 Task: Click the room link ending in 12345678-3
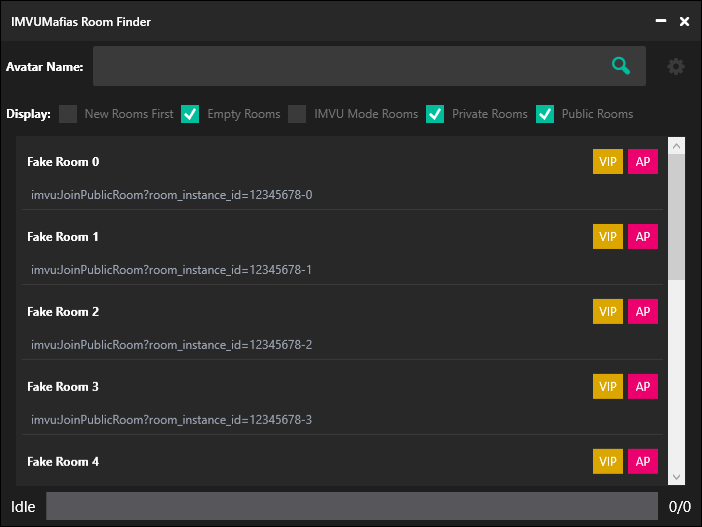(171, 420)
